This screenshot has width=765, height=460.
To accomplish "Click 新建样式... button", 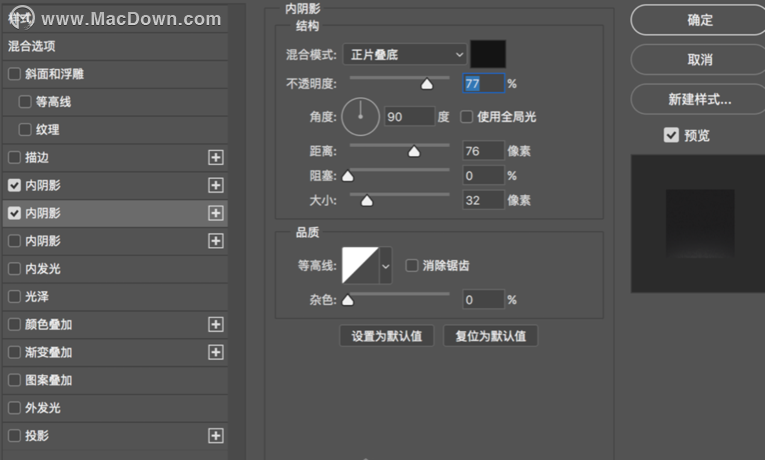I will click(x=699, y=99).
